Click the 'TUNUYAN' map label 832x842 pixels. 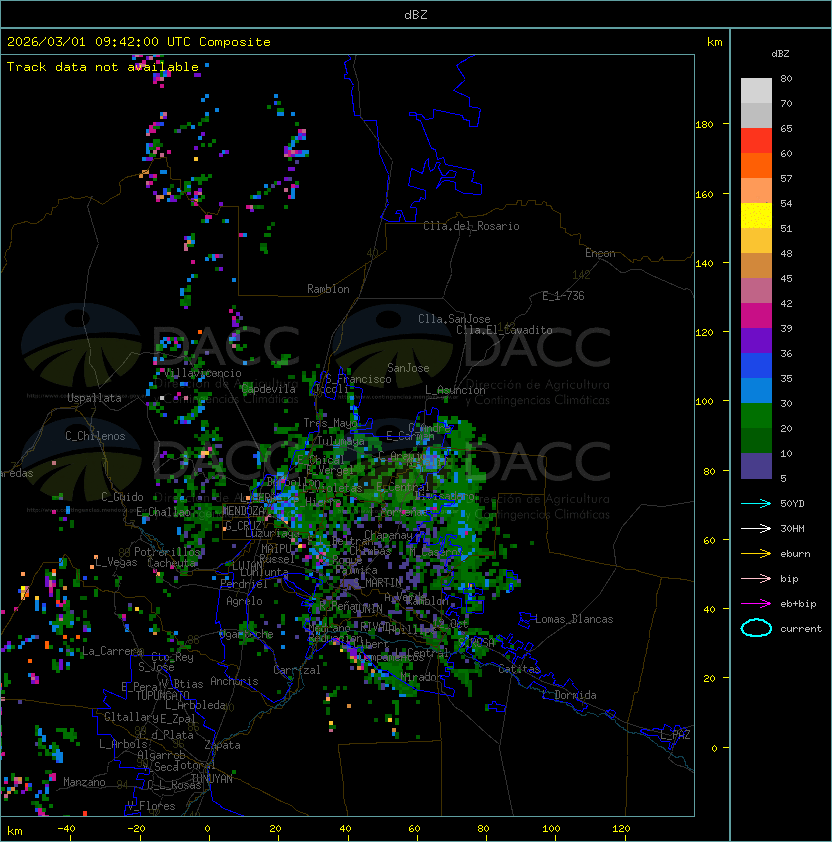pos(212,779)
